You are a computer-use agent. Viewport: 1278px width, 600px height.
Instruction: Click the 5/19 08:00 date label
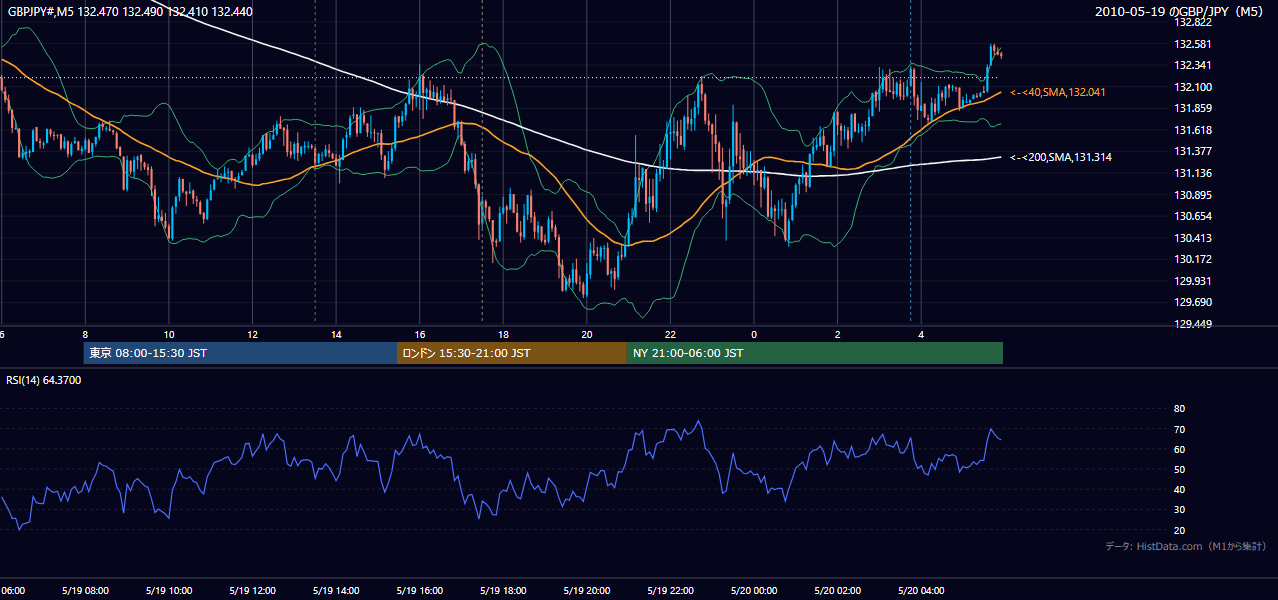click(84, 591)
